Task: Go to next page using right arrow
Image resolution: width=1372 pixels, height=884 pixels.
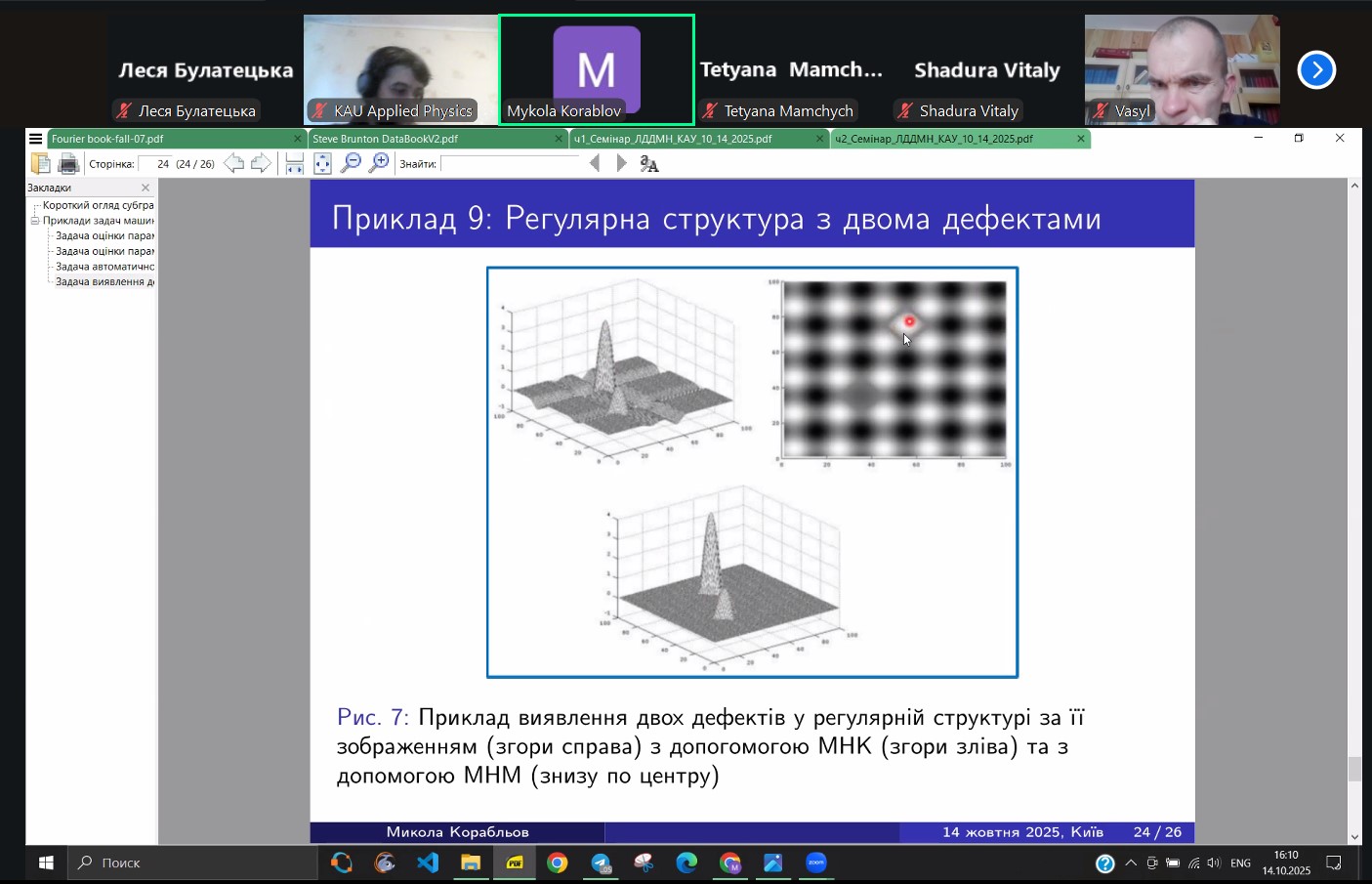Action: pyautogui.click(x=261, y=164)
